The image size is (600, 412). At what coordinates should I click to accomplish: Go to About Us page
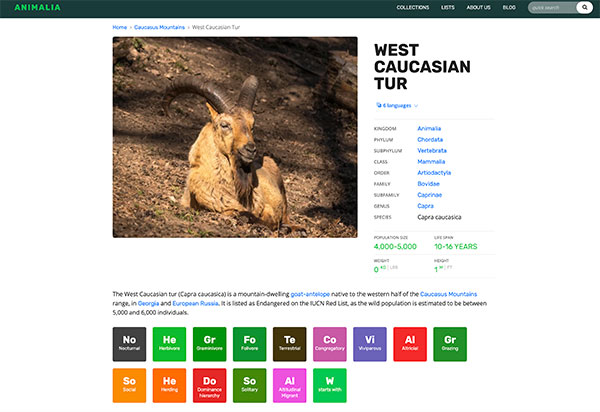tap(478, 8)
